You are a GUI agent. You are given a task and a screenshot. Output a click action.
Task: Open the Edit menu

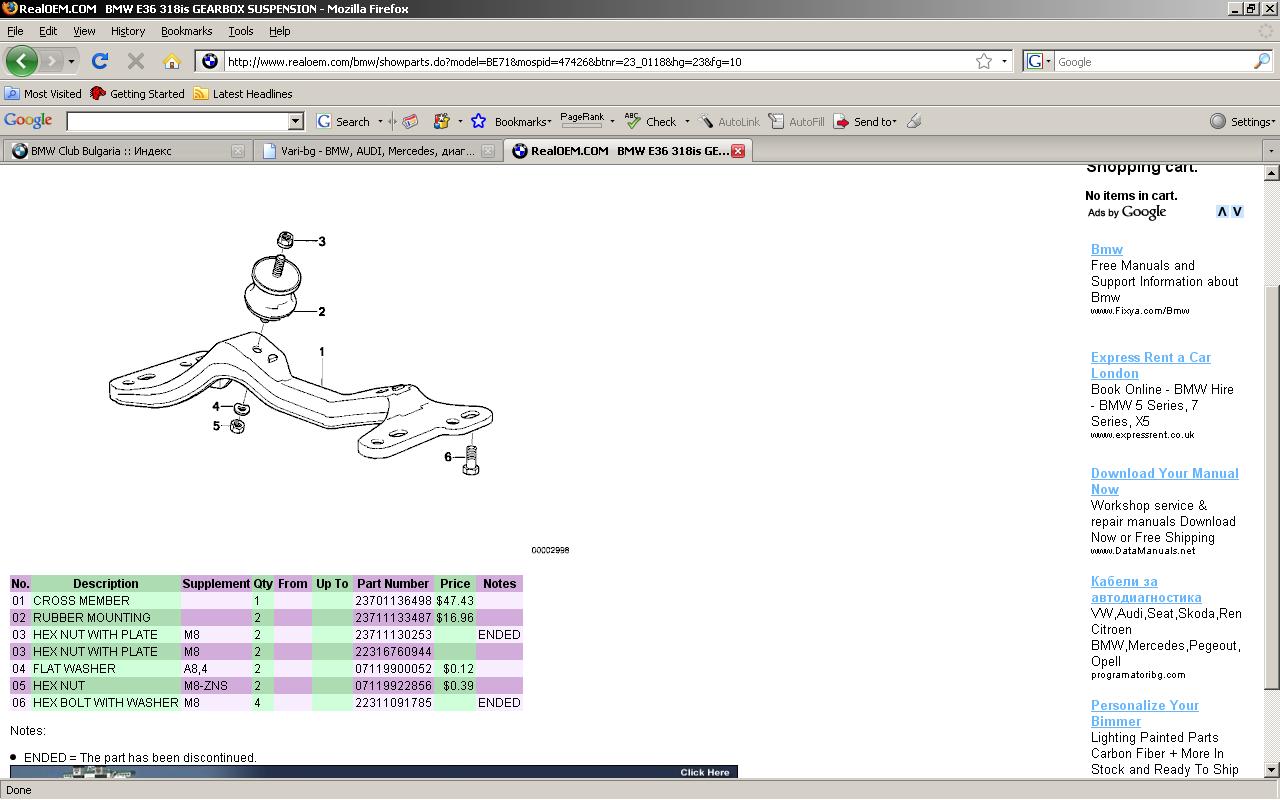pos(48,31)
